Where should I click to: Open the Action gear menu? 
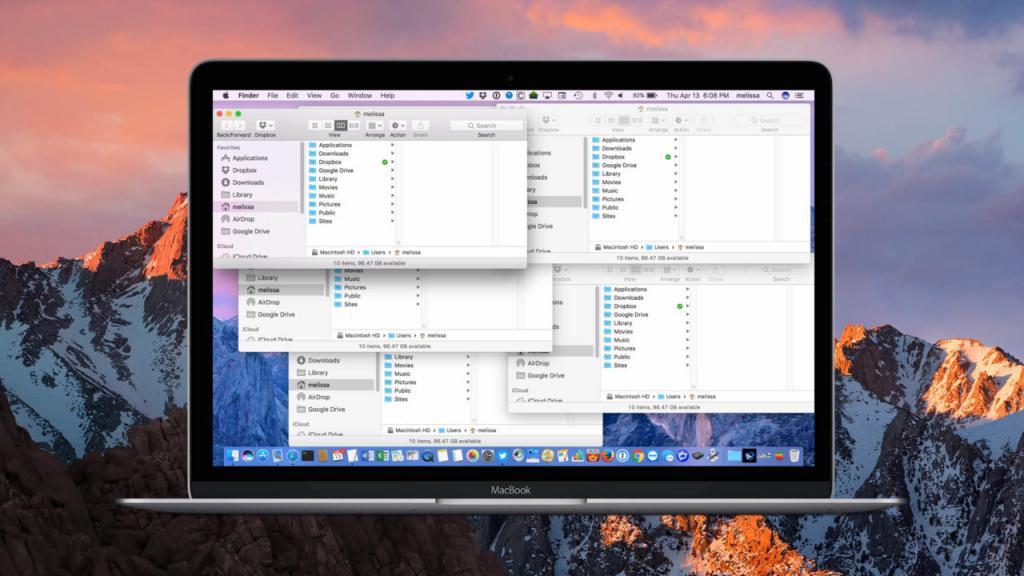click(x=396, y=125)
